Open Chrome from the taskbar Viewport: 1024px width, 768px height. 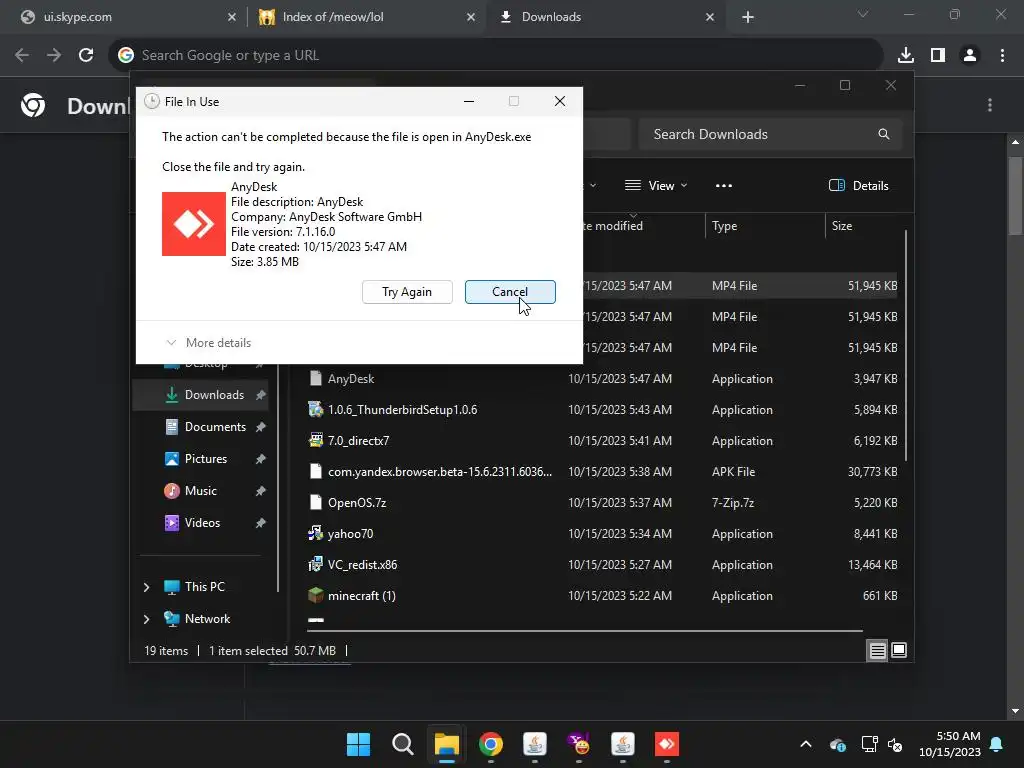coord(490,744)
